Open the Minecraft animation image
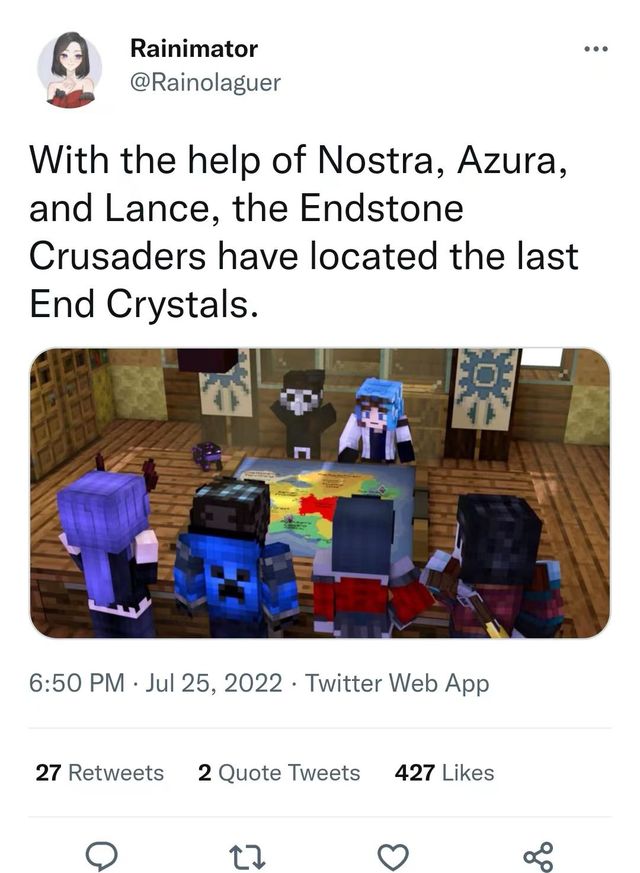 coord(319,493)
